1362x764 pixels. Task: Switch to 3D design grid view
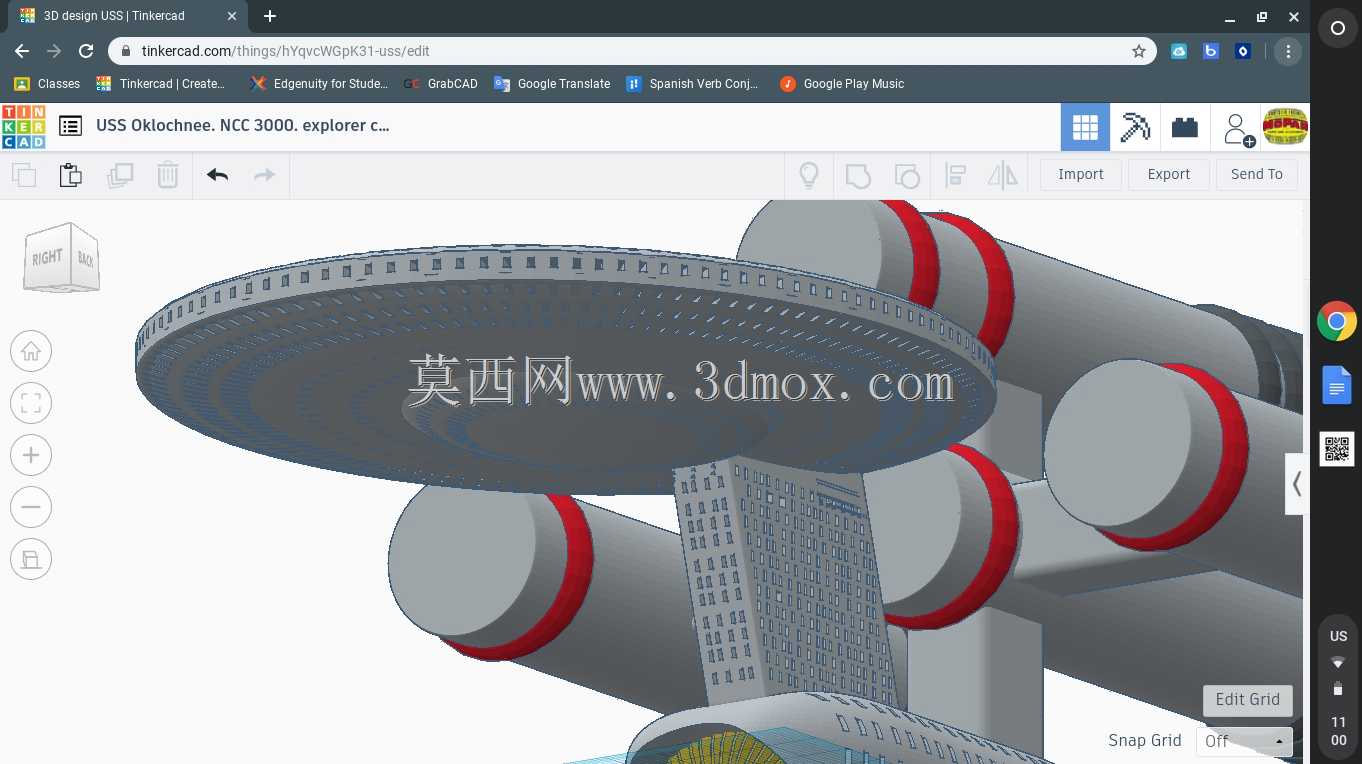(x=1085, y=127)
